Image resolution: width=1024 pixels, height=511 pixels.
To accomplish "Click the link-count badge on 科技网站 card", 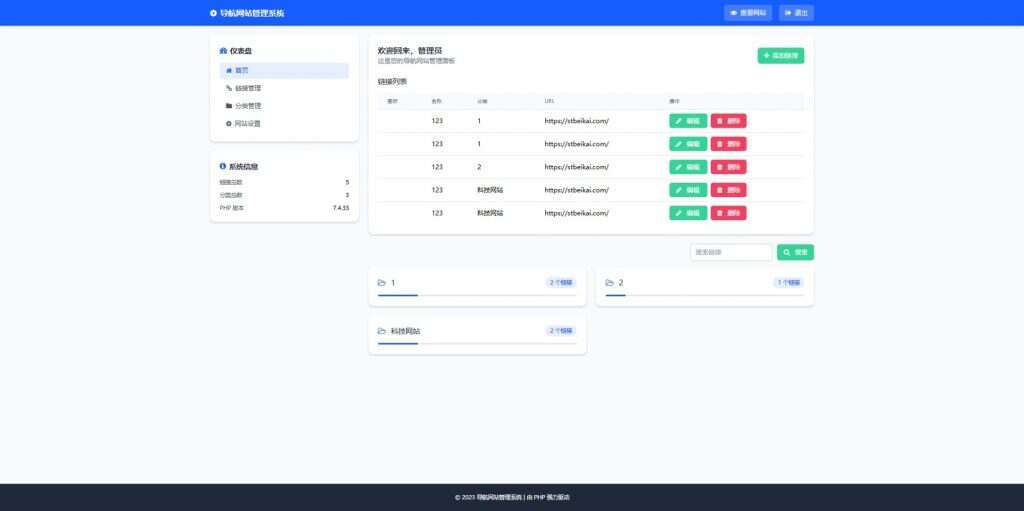I will [561, 331].
